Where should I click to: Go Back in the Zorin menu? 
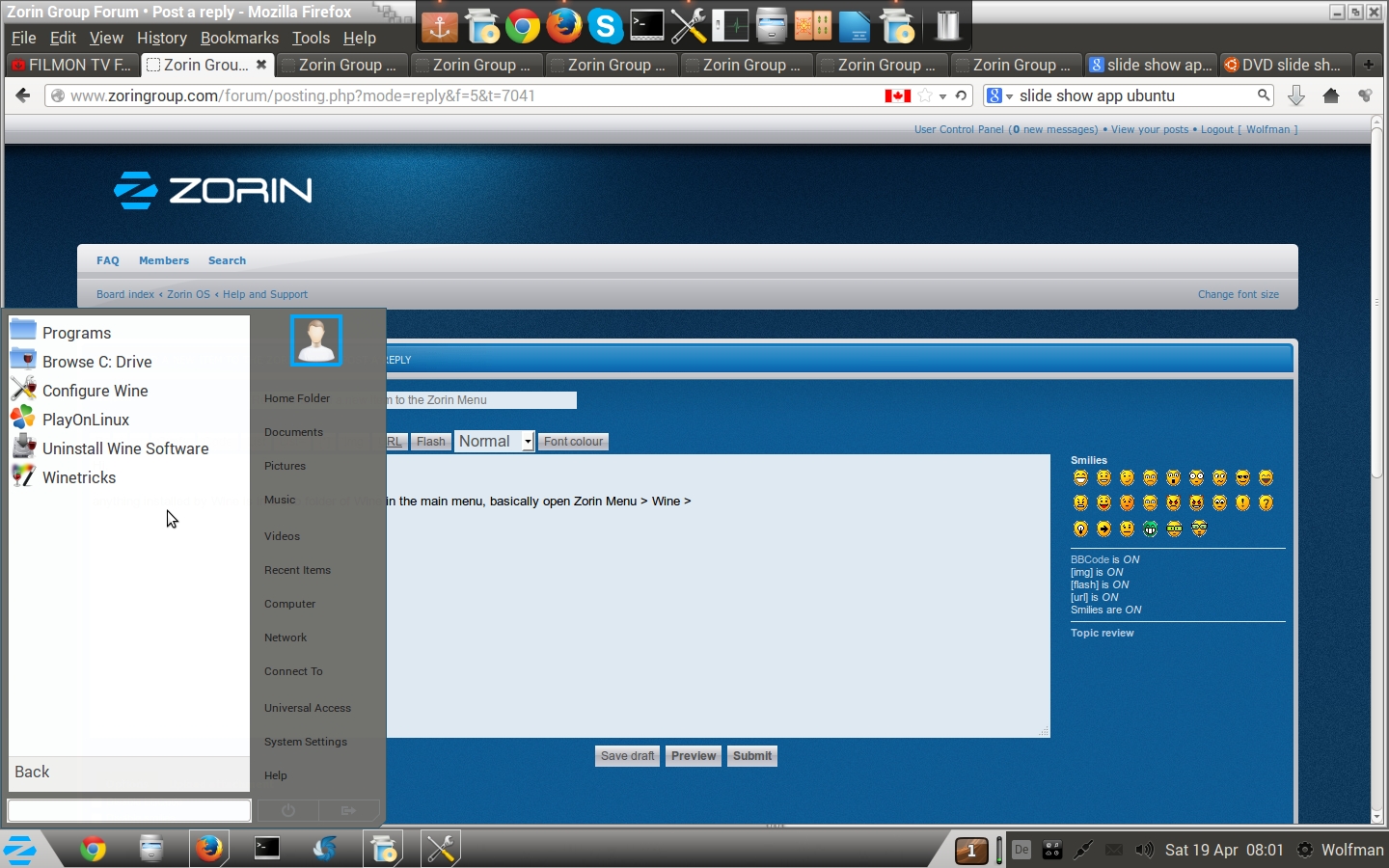click(32, 772)
